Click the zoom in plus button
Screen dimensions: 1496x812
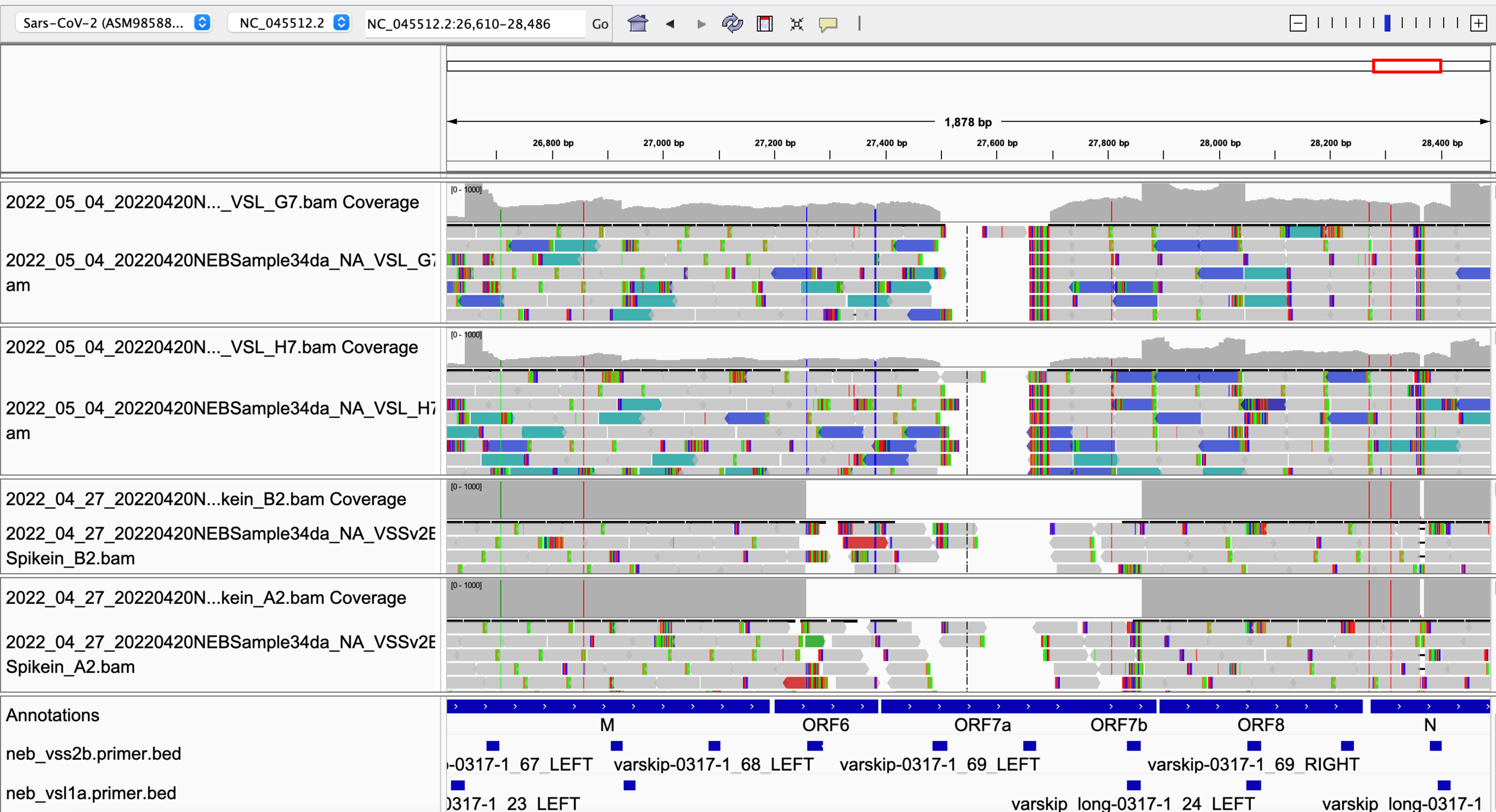[1478, 23]
